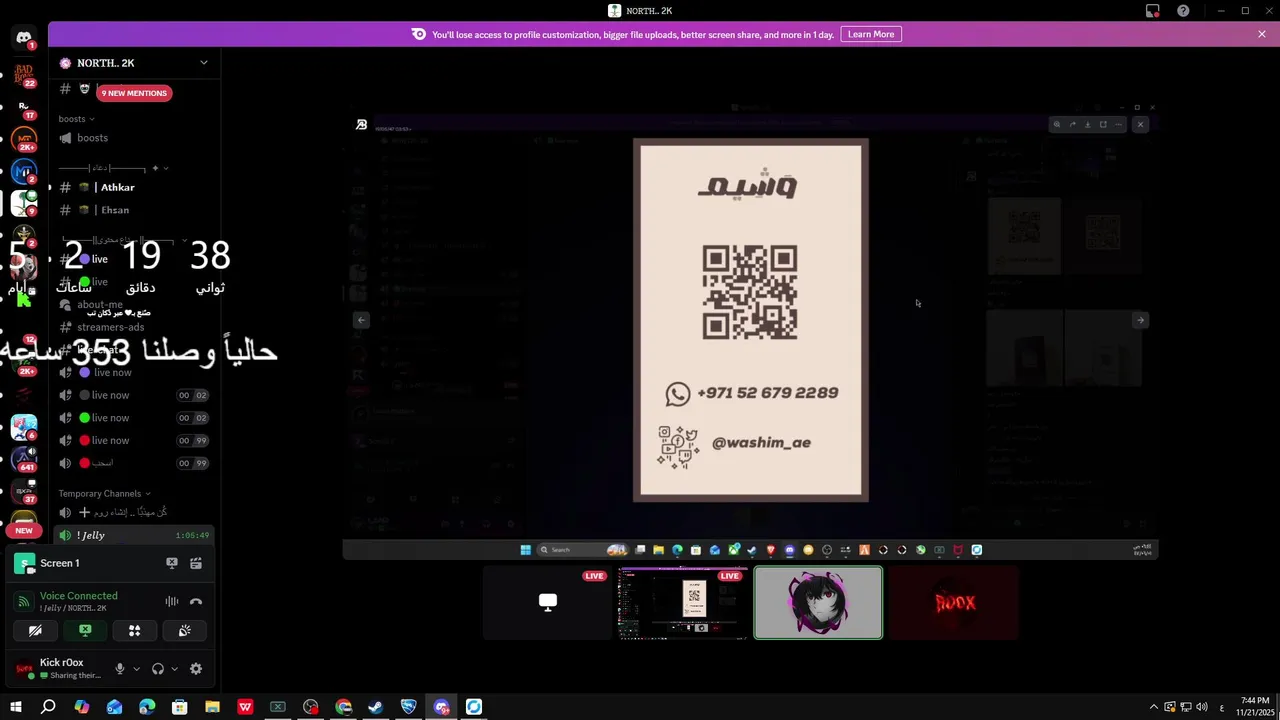Go to next image in stream viewer
The image size is (1280, 720).
1140,320
